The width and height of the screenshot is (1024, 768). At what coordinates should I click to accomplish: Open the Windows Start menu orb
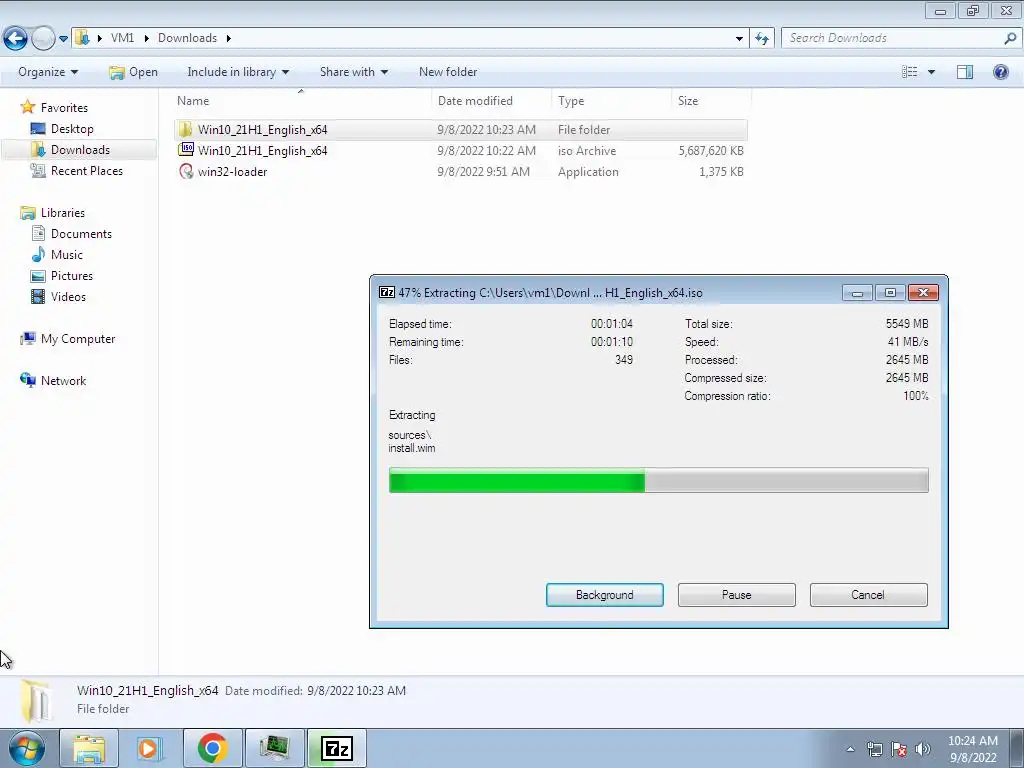(26, 748)
